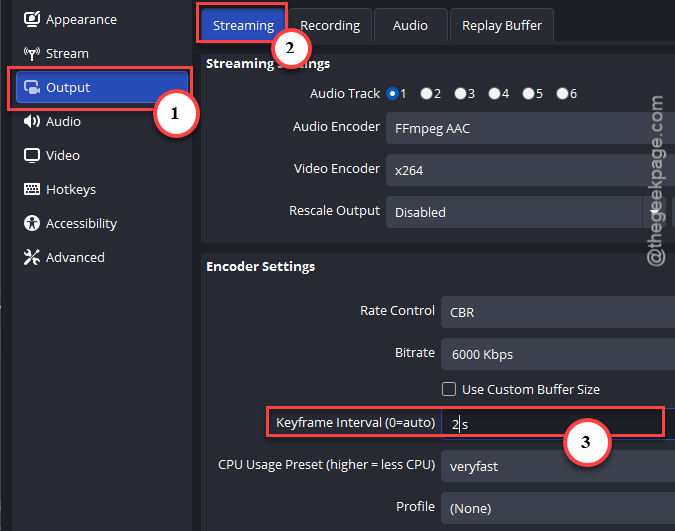Click the Advanced tools icon
This screenshot has height=531, width=675.
point(32,257)
